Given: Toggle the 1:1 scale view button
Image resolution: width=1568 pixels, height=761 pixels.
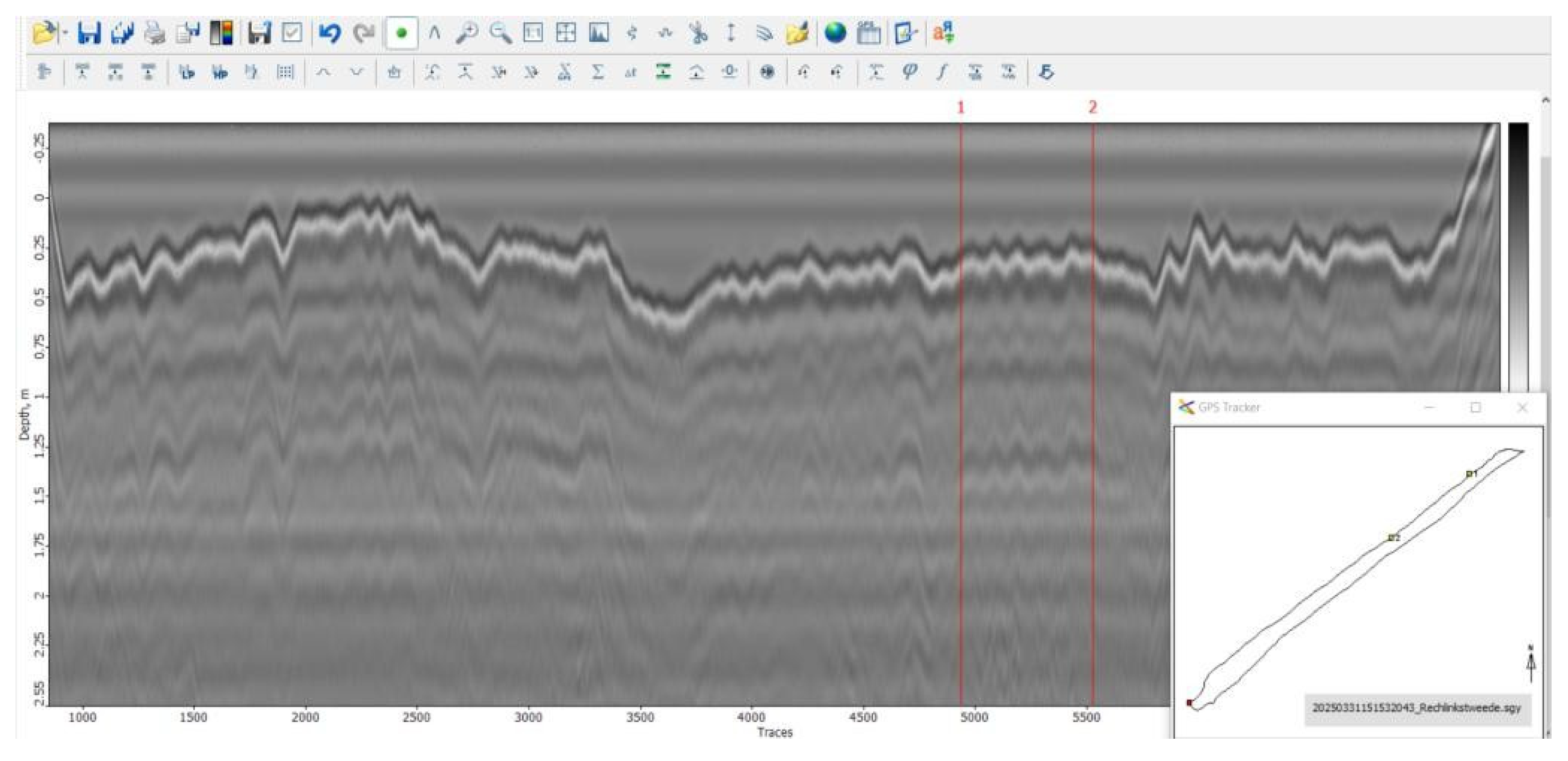Looking at the screenshot, I should point(533,32).
